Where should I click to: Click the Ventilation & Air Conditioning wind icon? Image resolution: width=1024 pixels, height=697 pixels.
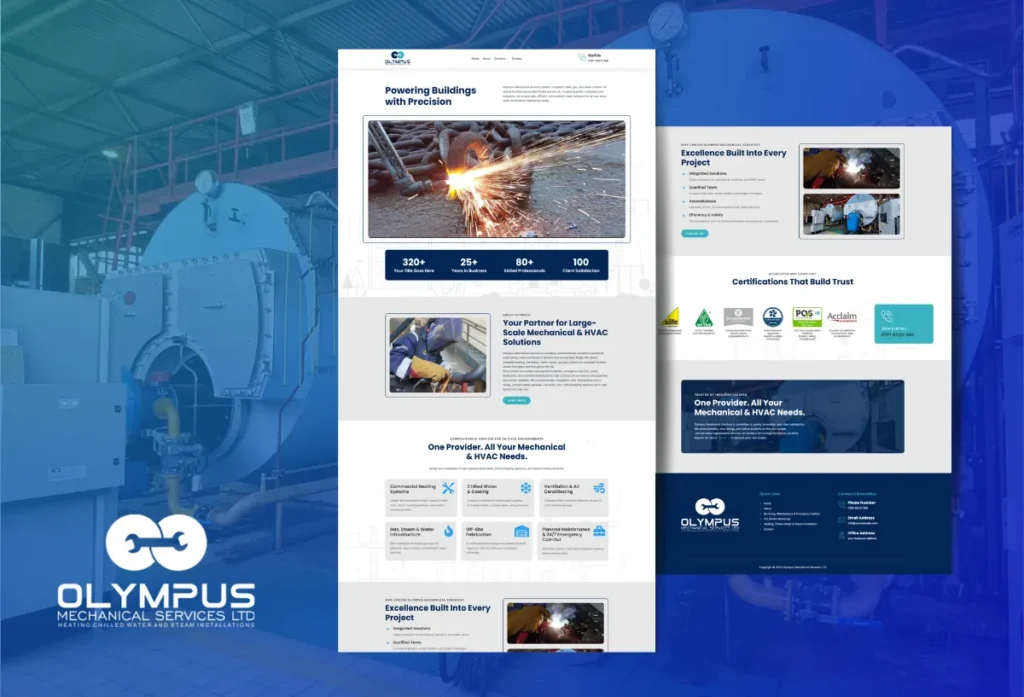[599, 489]
